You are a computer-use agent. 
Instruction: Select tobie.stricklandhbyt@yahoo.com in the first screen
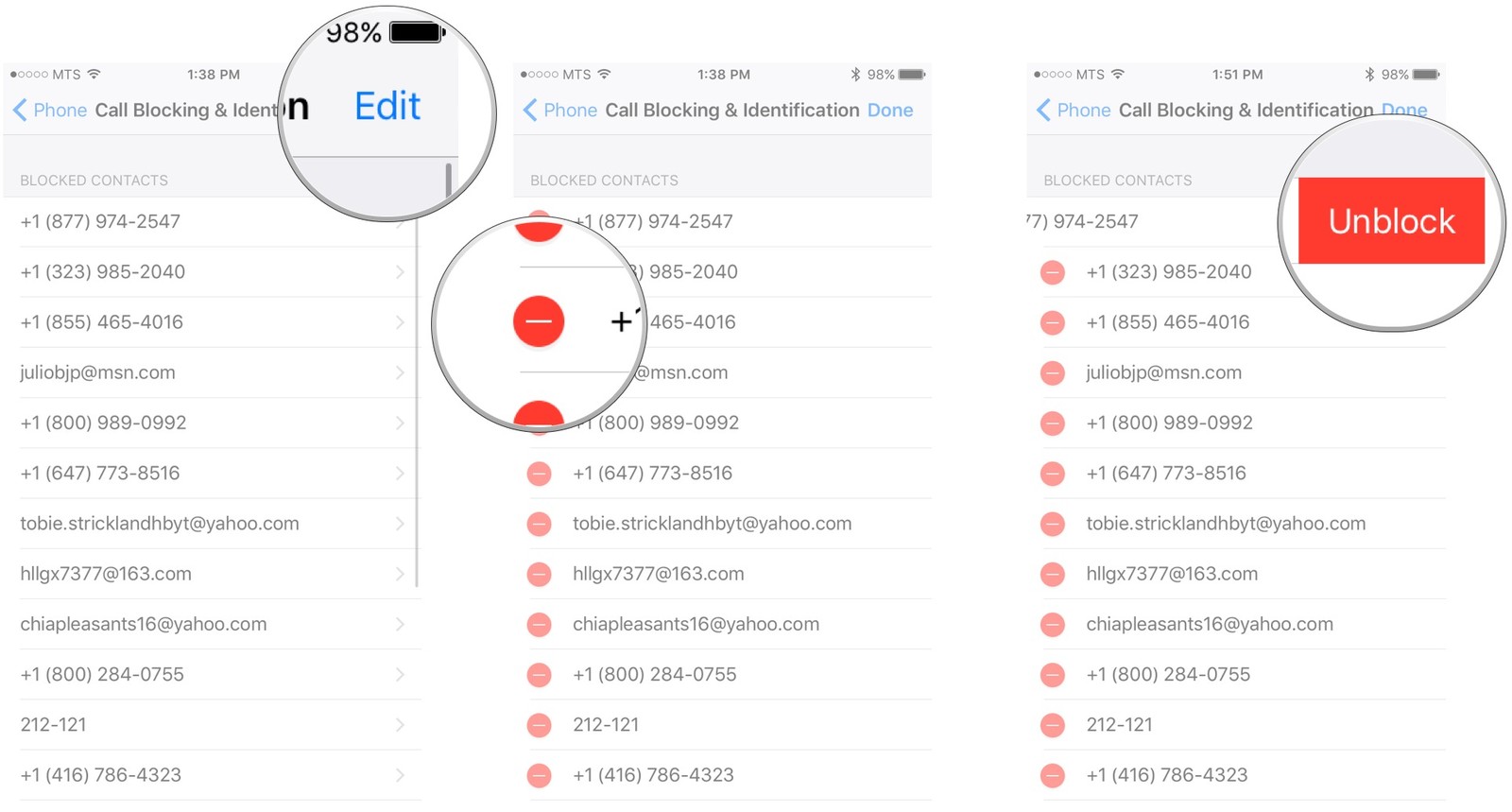160,524
